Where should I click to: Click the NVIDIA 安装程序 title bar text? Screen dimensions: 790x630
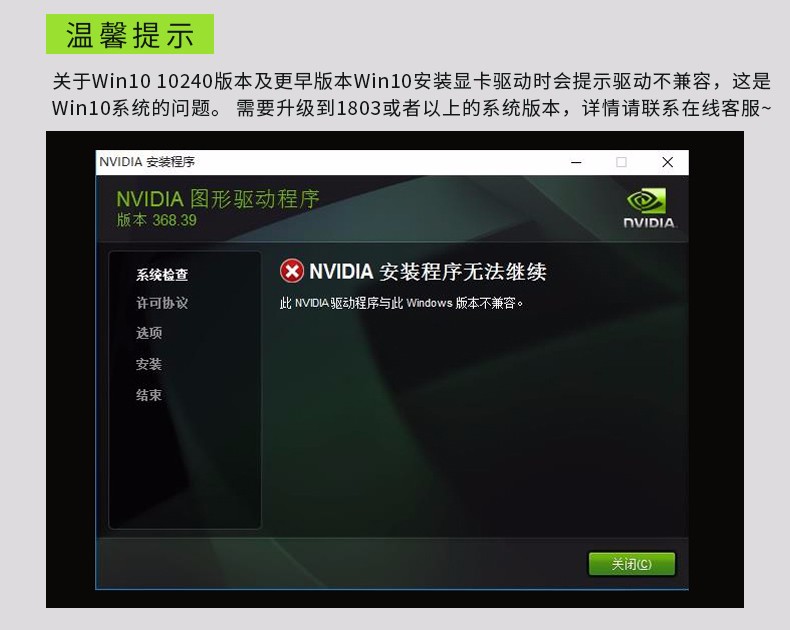(x=147, y=162)
